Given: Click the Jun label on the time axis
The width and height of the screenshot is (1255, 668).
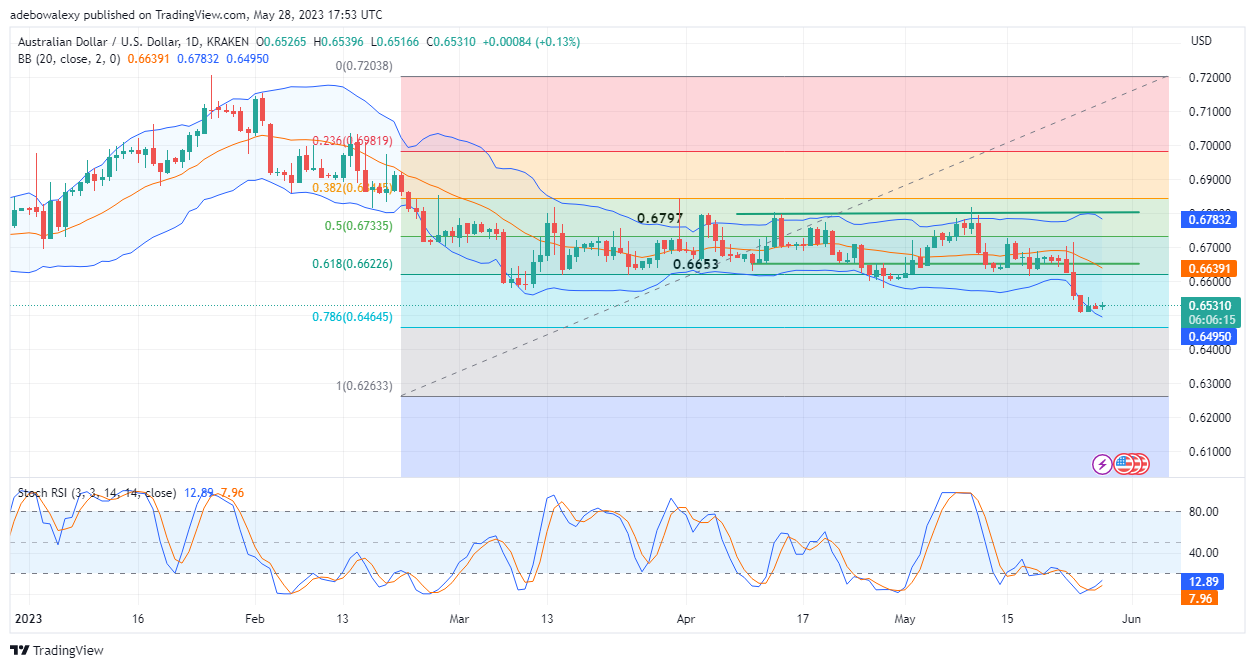Looking at the screenshot, I should (x=1131, y=619).
